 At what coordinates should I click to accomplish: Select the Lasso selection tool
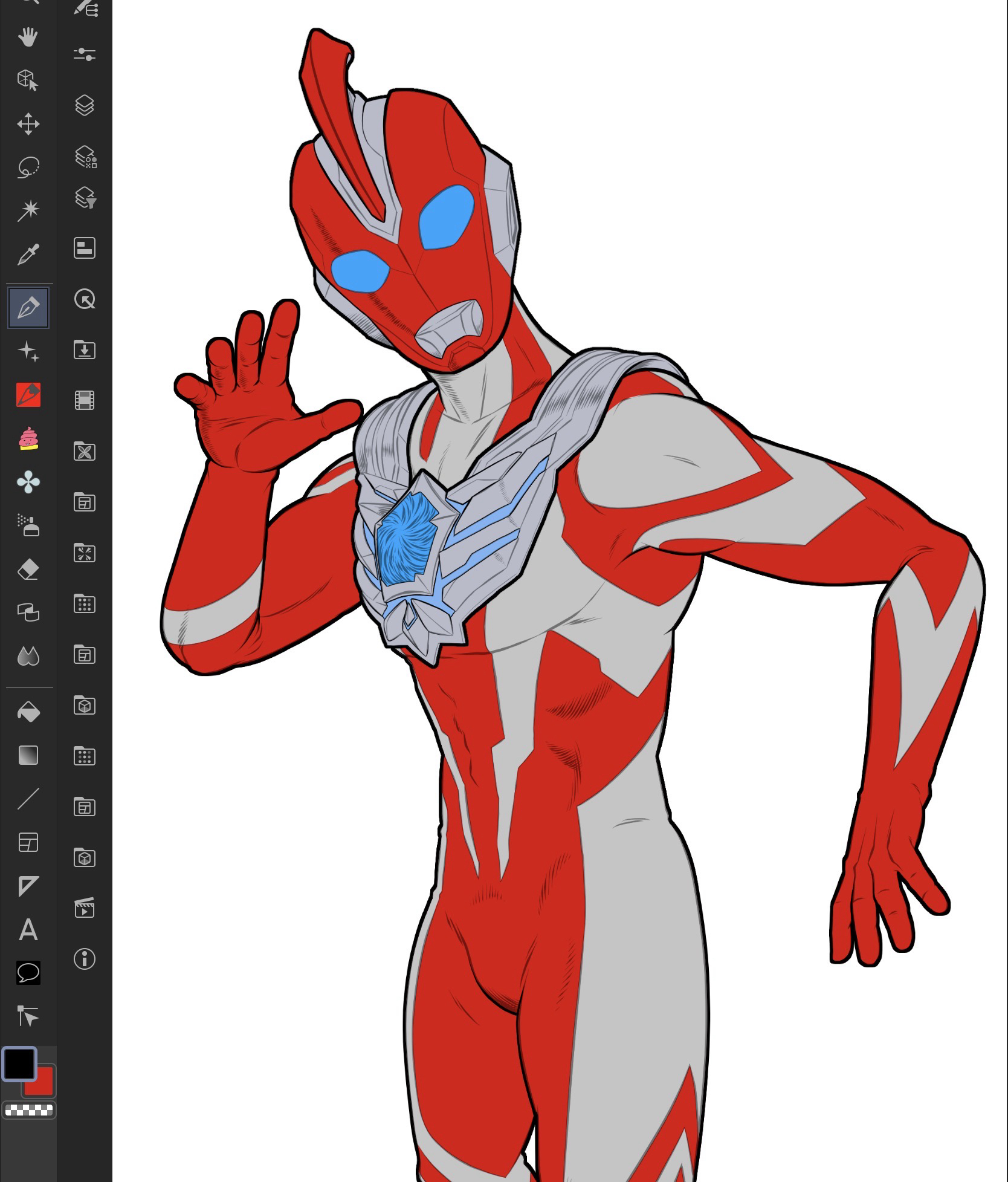pos(28,167)
